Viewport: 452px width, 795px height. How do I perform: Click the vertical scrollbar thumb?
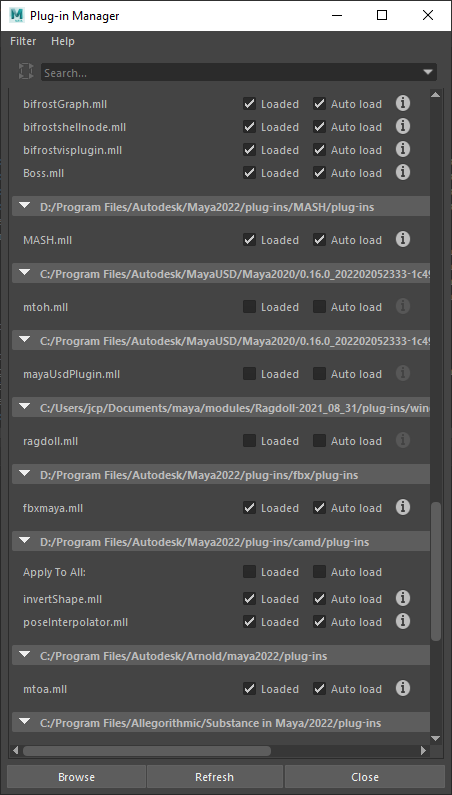(x=436, y=571)
